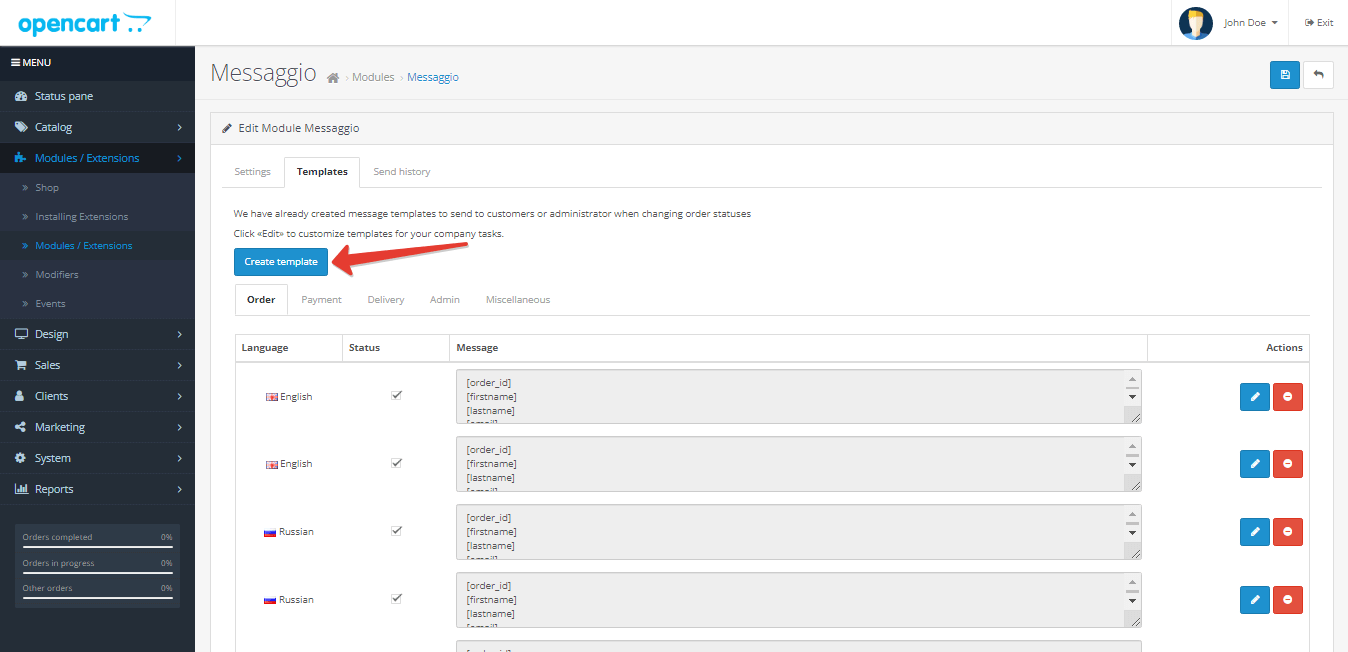Click the Messaggio breadcrumb link
Screen dimensions: 1348x652
[433, 77]
